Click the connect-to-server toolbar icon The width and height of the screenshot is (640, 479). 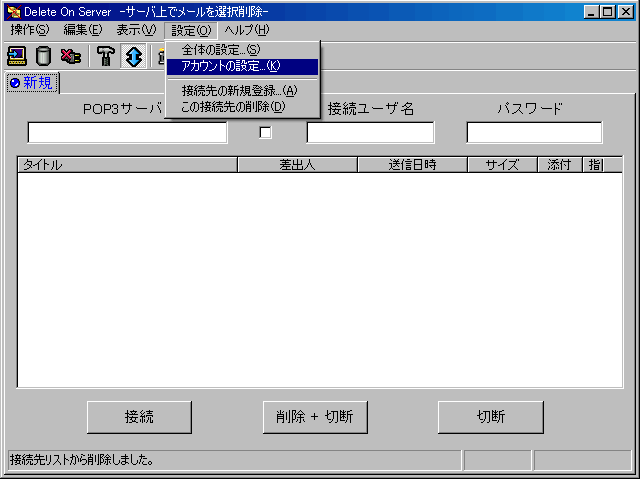(x=17, y=56)
